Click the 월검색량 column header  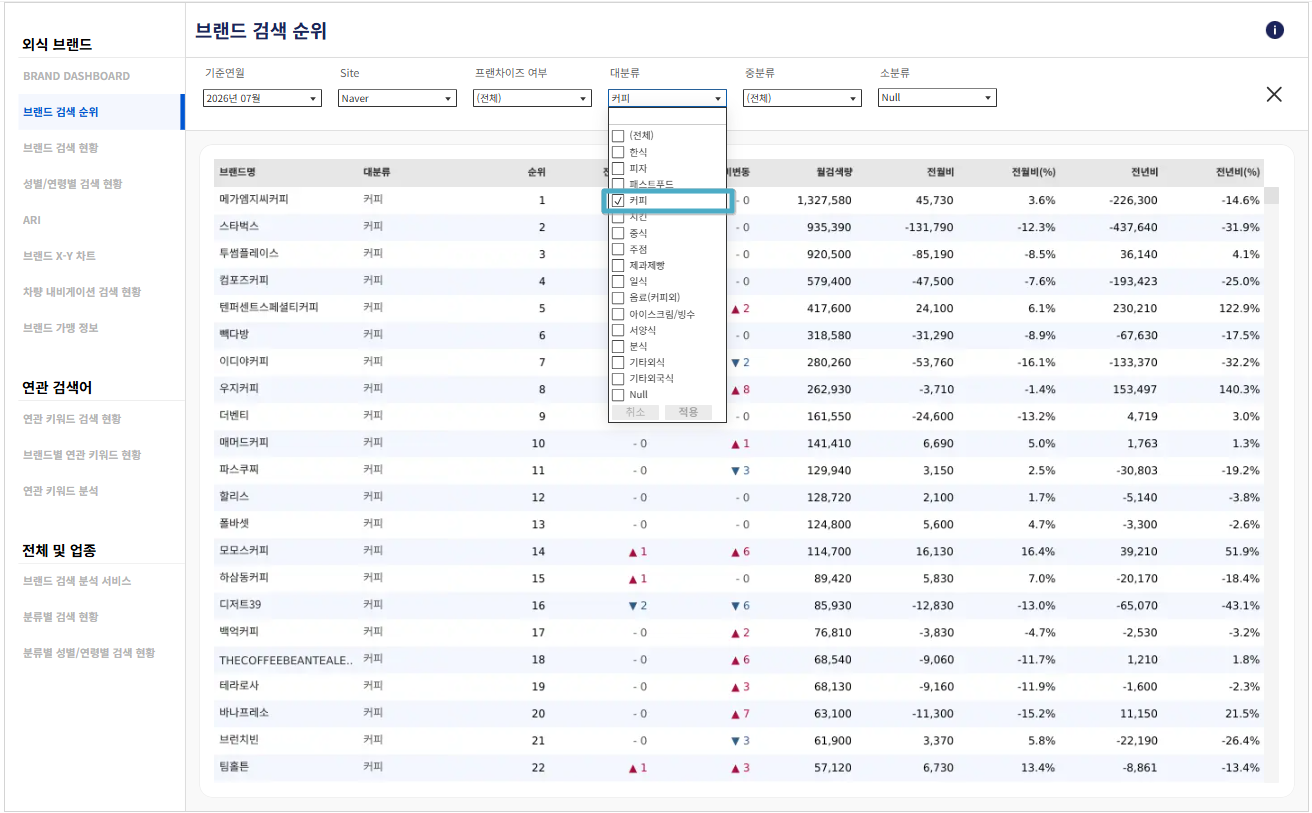click(x=834, y=172)
